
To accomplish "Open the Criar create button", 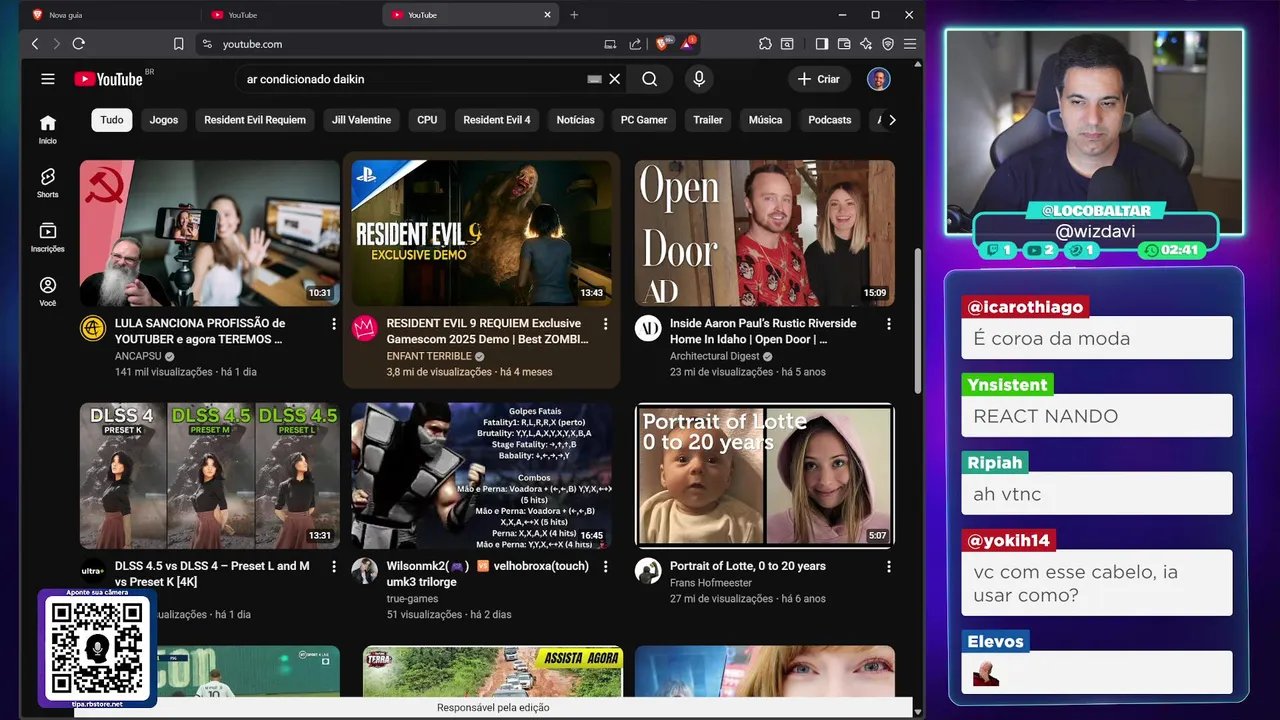I will click(x=819, y=79).
